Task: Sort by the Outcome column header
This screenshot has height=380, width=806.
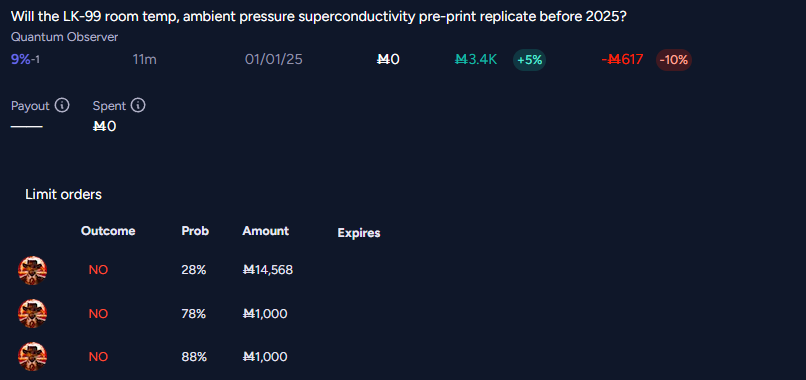Action: point(108,231)
